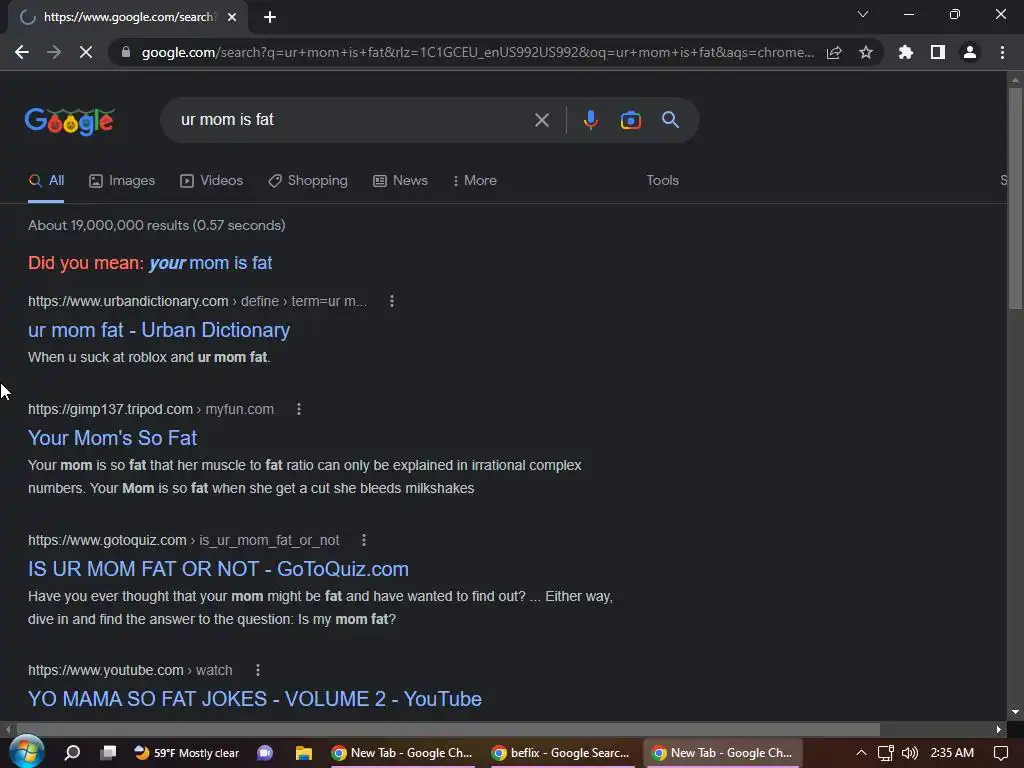Open the Chrome three-dot menu
This screenshot has width=1024, height=768.
click(x=1002, y=52)
